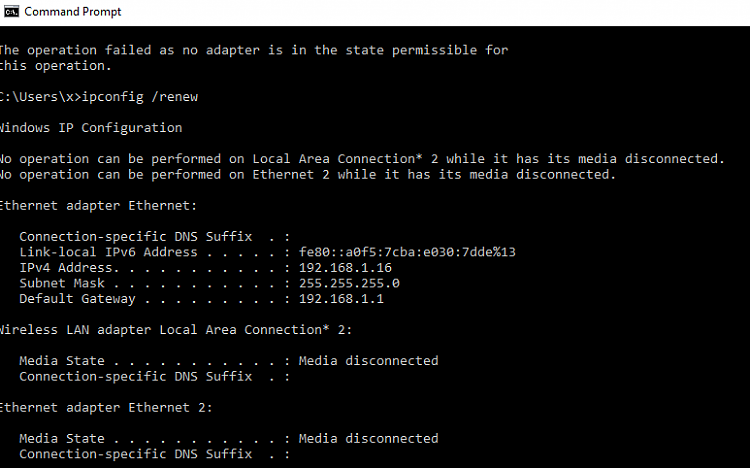Click 'Media disconnected' under Ethernet 2 adapter
Image resolution: width=750 pixels, height=468 pixels.
(368, 439)
